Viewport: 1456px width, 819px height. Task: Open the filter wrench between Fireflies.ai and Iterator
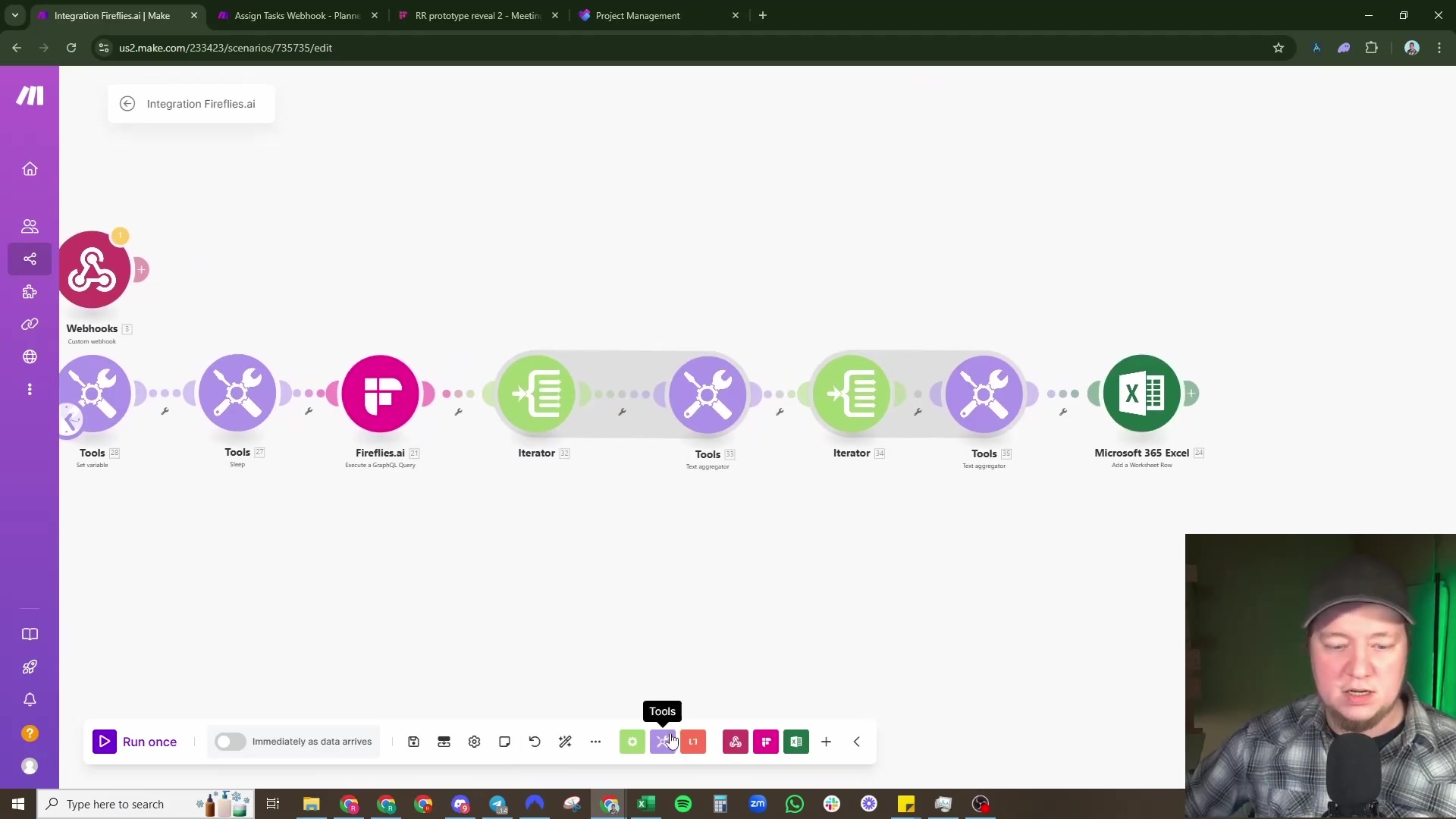458,412
